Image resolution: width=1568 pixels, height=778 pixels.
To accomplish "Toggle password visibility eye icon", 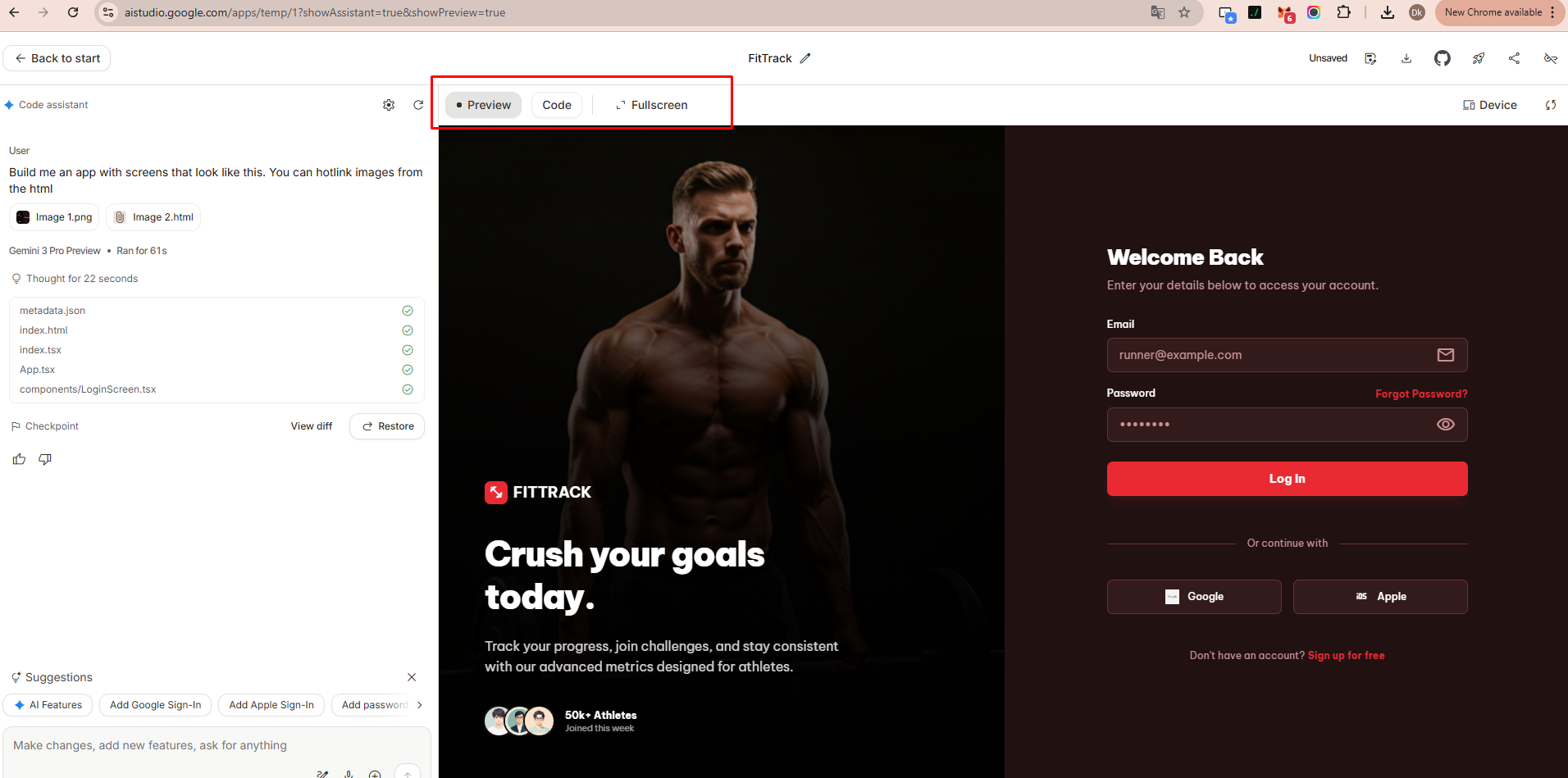I will [x=1446, y=425].
